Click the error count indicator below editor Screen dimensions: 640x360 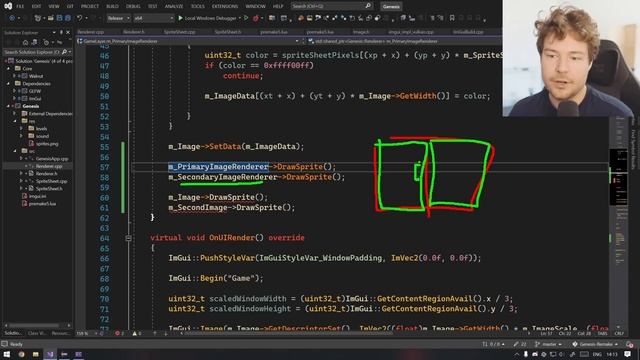click(x=119, y=333)
